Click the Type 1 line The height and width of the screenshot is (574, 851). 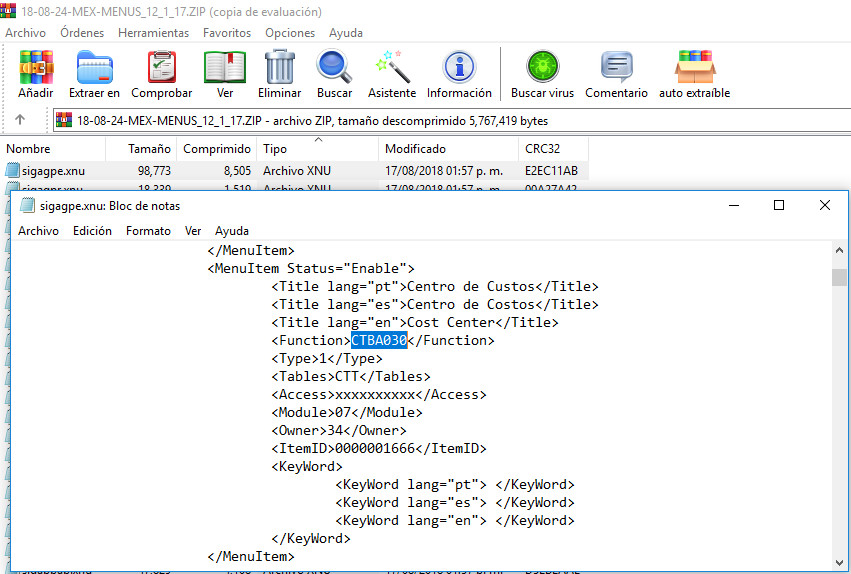(327, 359)
